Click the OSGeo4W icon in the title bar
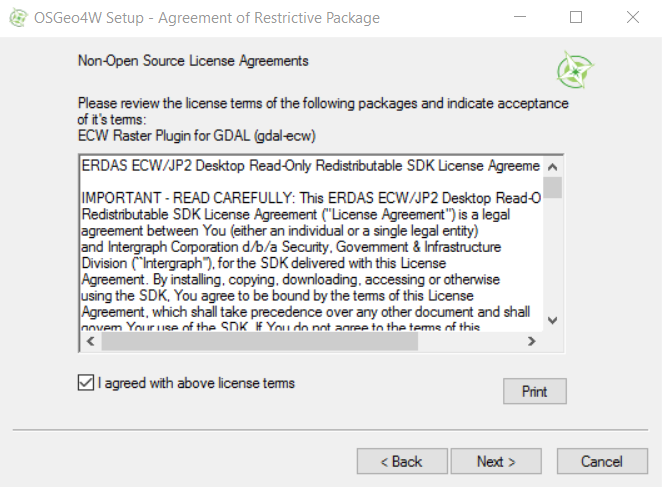The width and height of the screenshot is (662, 487). 18,17
